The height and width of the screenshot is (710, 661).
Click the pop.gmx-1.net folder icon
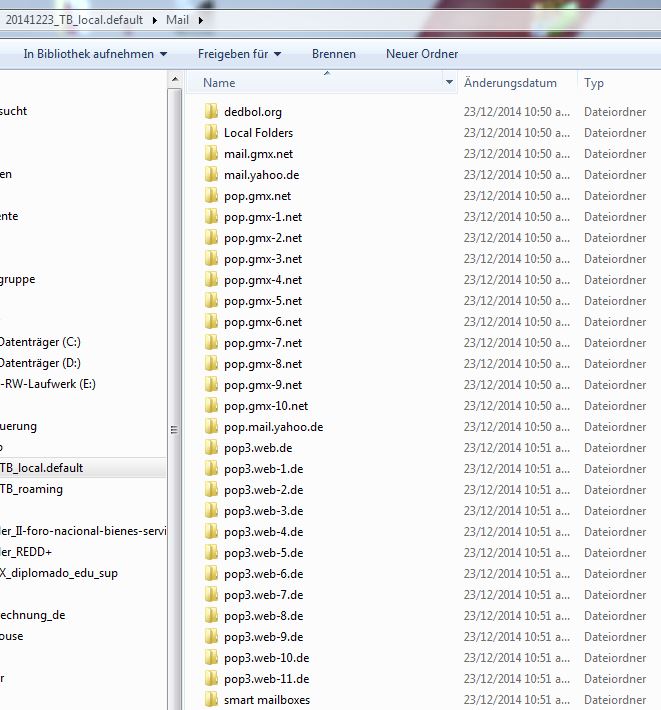[211, 216]
